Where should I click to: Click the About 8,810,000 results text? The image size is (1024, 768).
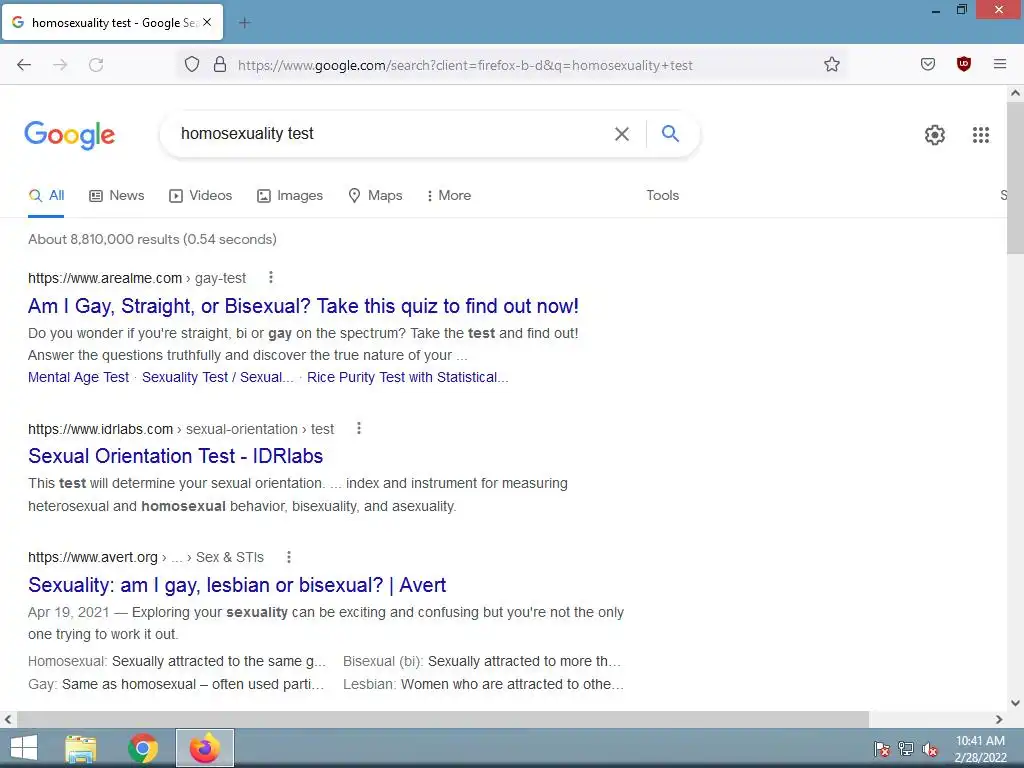click(152, 239)
